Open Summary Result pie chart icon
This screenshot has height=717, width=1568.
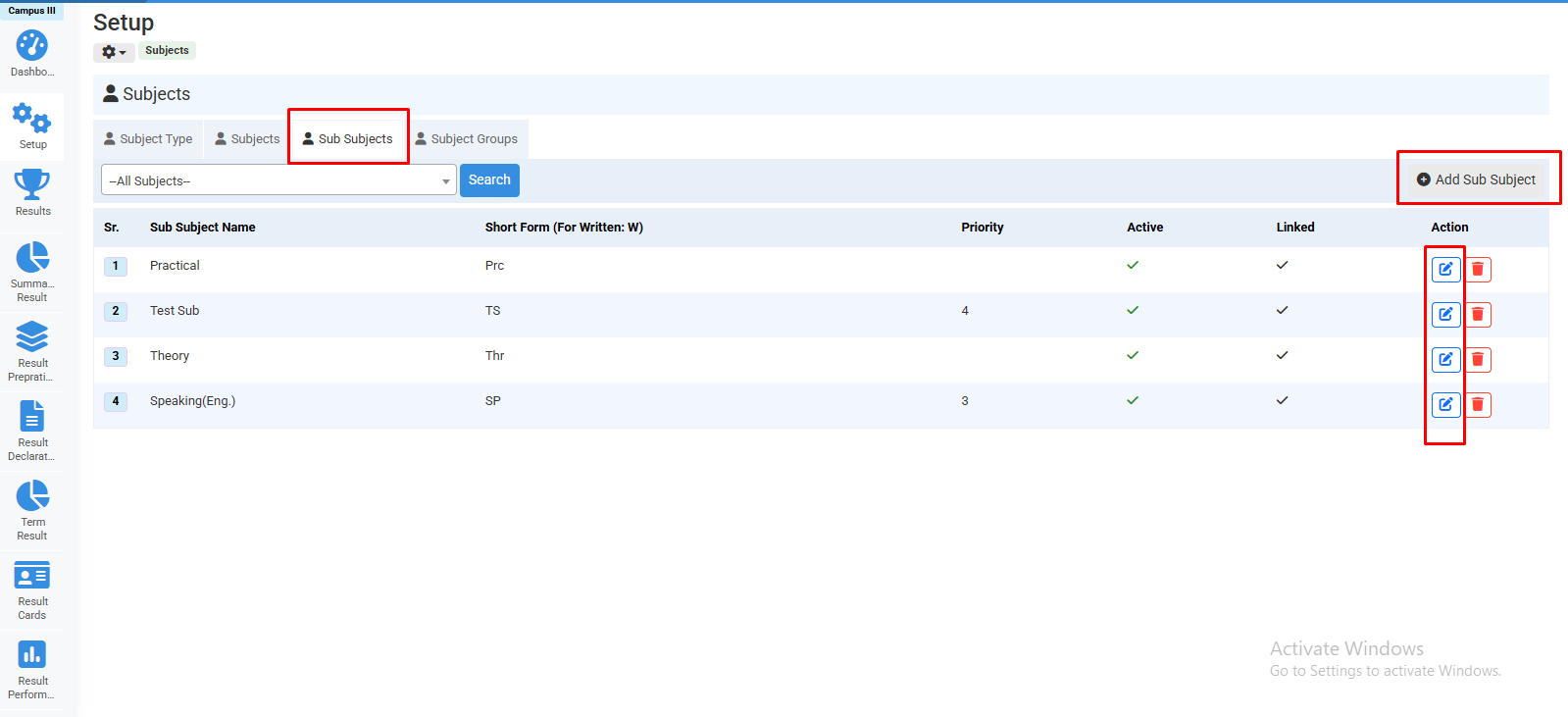(x=32, y=257)
